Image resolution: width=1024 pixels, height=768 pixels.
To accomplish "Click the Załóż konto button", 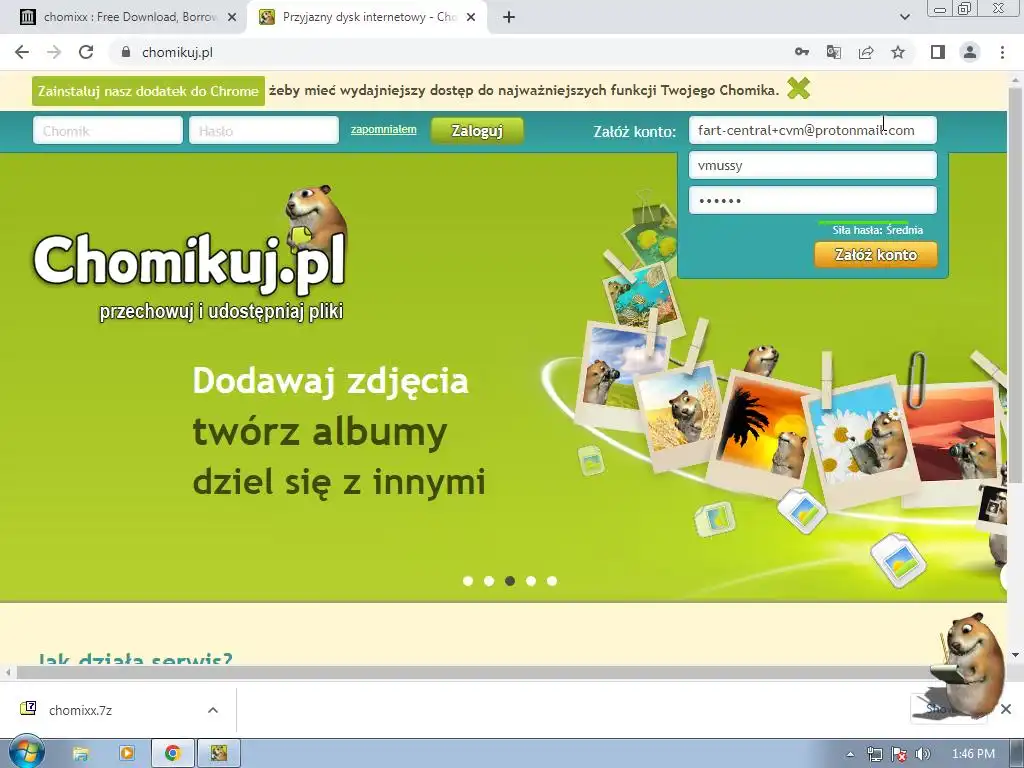I will (876, 255).
